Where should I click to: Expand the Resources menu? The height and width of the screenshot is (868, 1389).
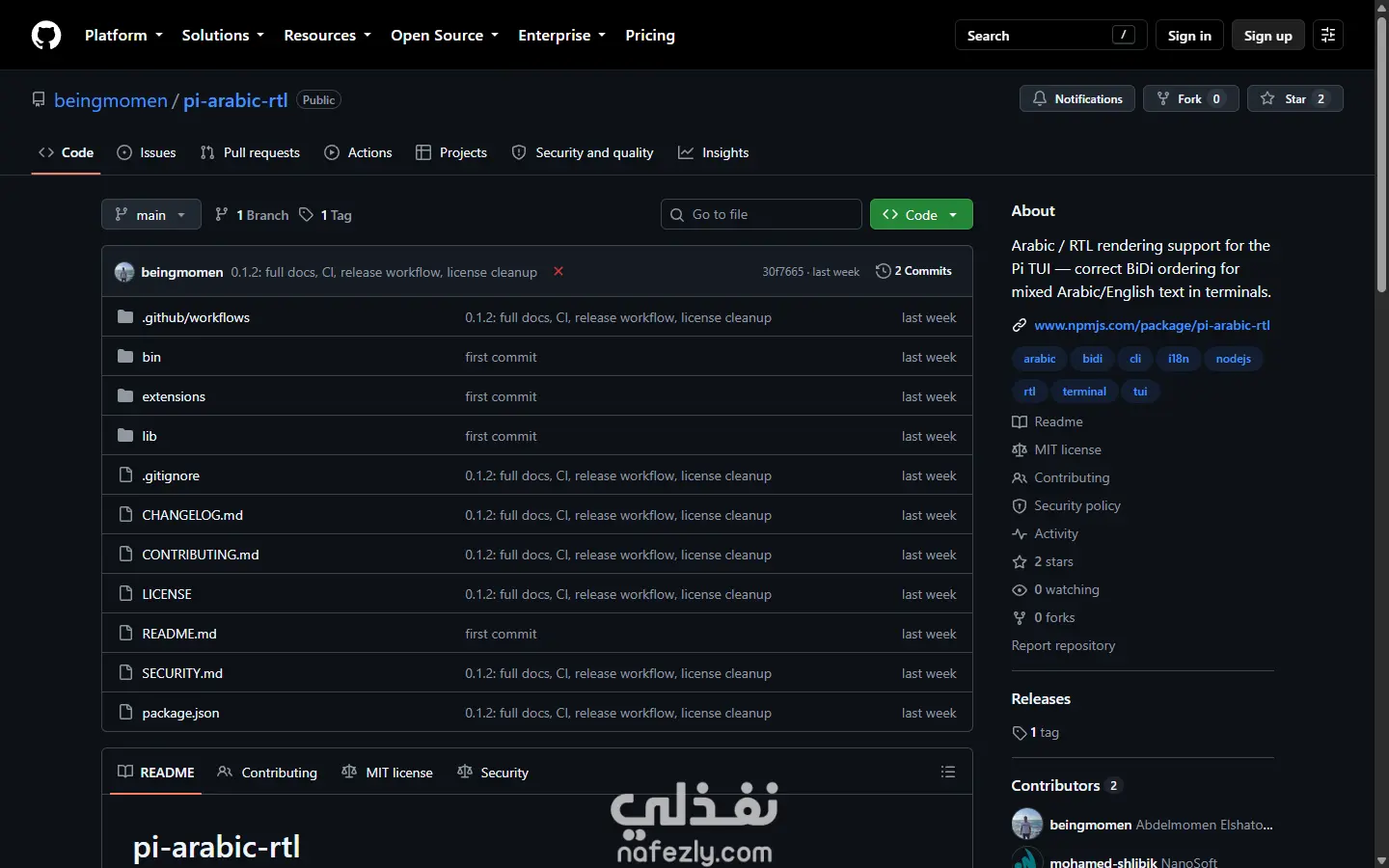click(327, 36)
